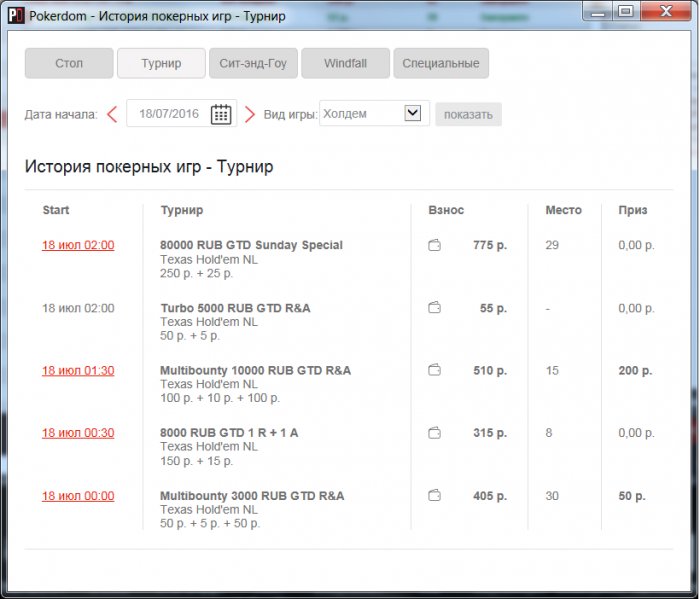Select the Турнир tab
This screenshot has height=599, width=700.
161,63
